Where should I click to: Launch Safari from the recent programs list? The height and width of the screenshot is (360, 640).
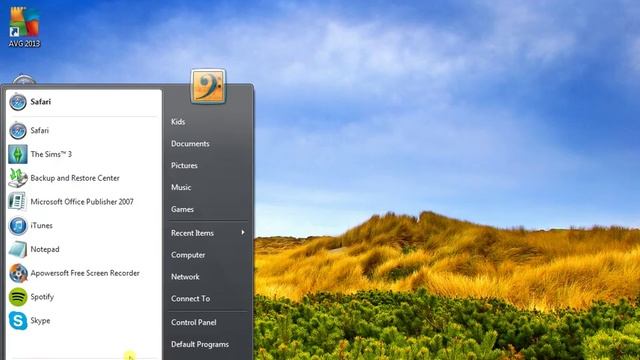[x=39, y=131]
